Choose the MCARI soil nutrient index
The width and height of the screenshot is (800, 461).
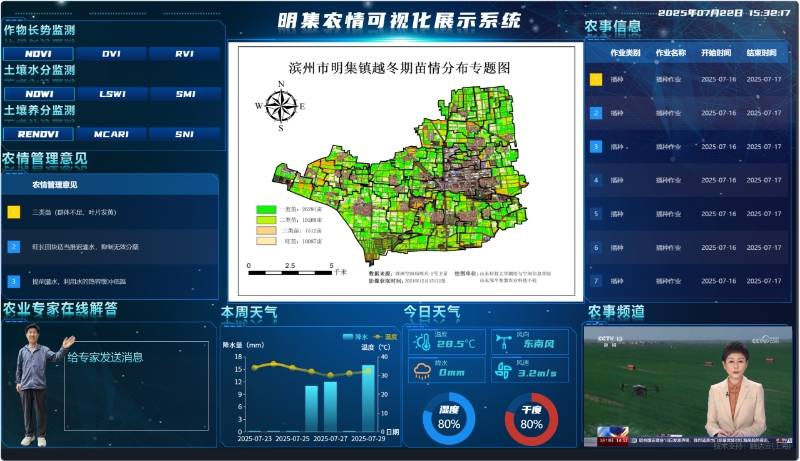[111, 133]
